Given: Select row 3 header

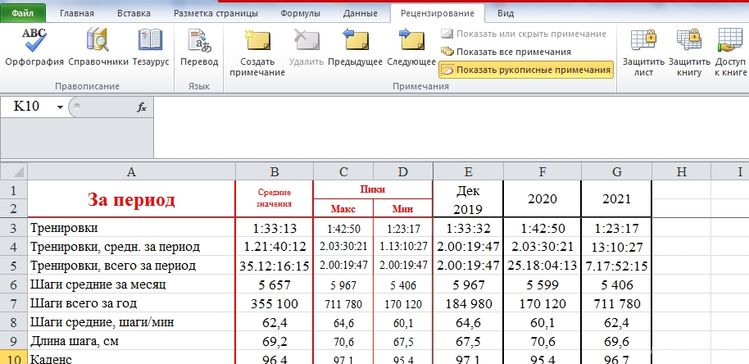Looking at the screenshot, I should (x=14, y=228).
